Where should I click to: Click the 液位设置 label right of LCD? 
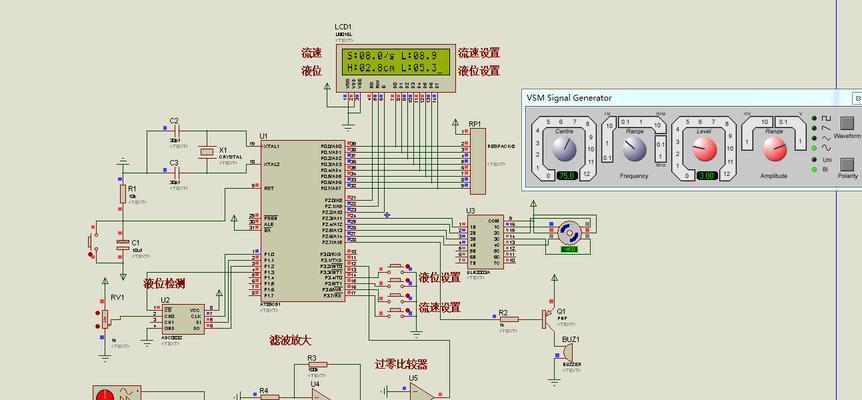[x=479, y=71]
